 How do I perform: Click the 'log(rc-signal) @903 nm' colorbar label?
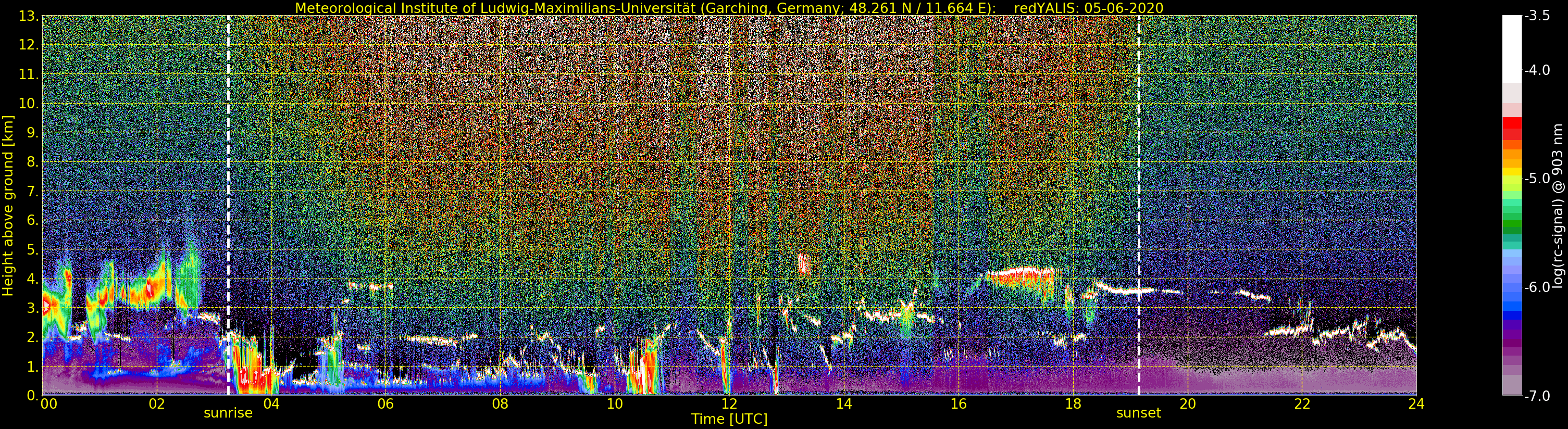point(1558,206)
